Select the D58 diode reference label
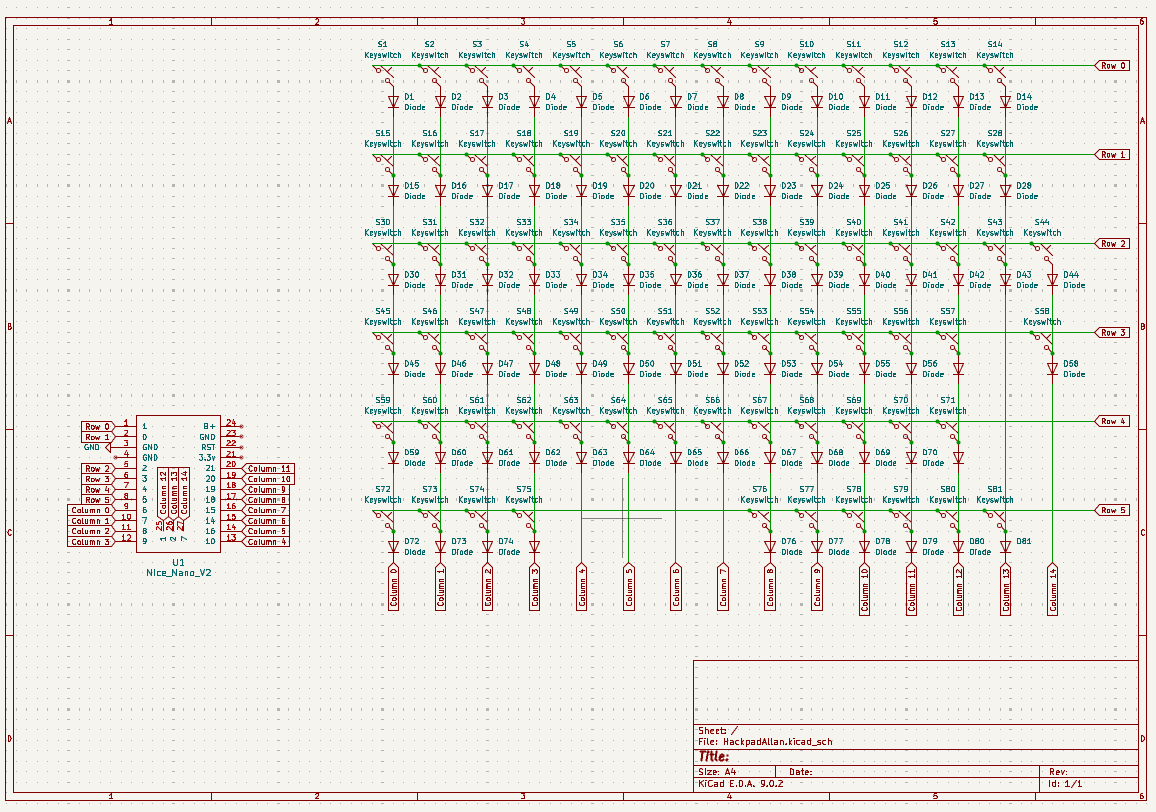This screenshot has height=812, width=1156. coord(1071,364)
